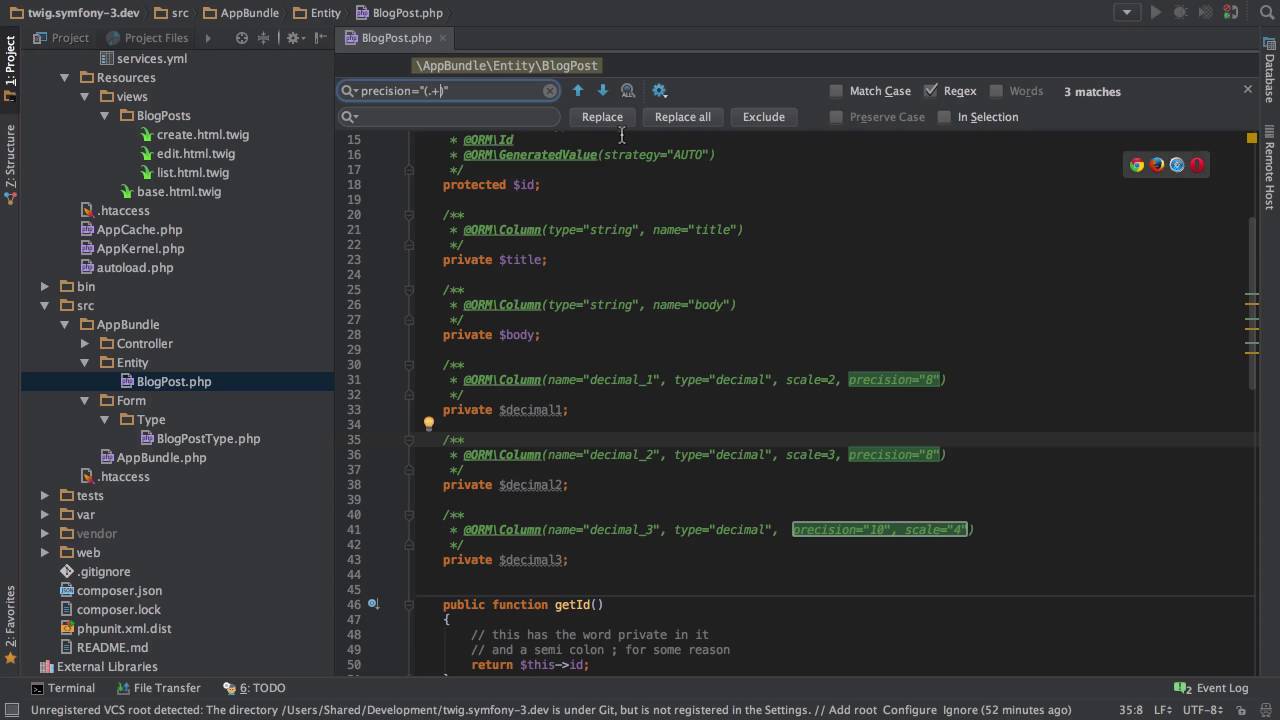This screenshot has height=720, width=1280.
Task: Expand the Controller folder
Action: click(85, 344)
